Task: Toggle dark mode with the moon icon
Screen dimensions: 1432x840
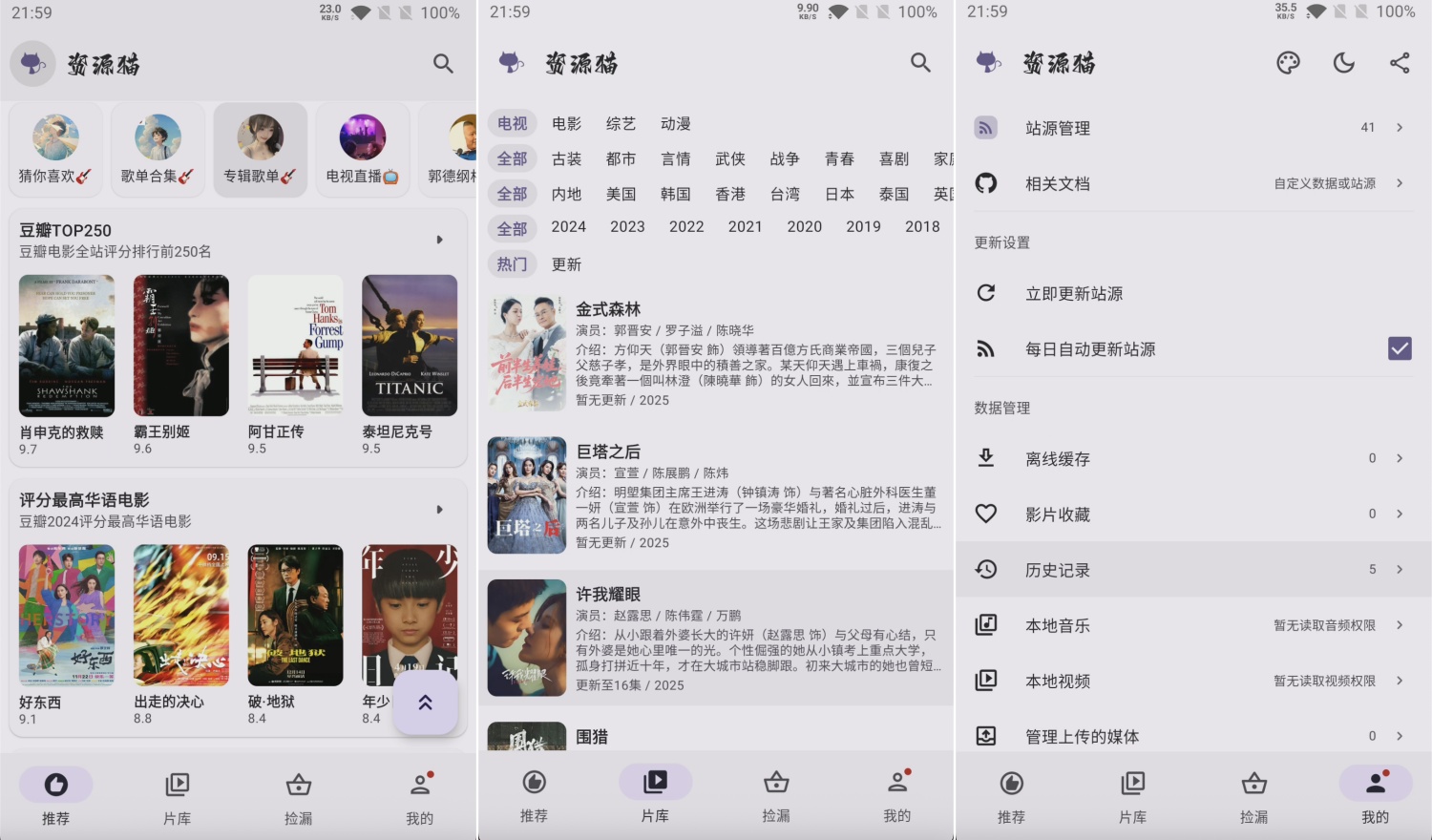Action: pyautogui.click(x=1343, y=63)
